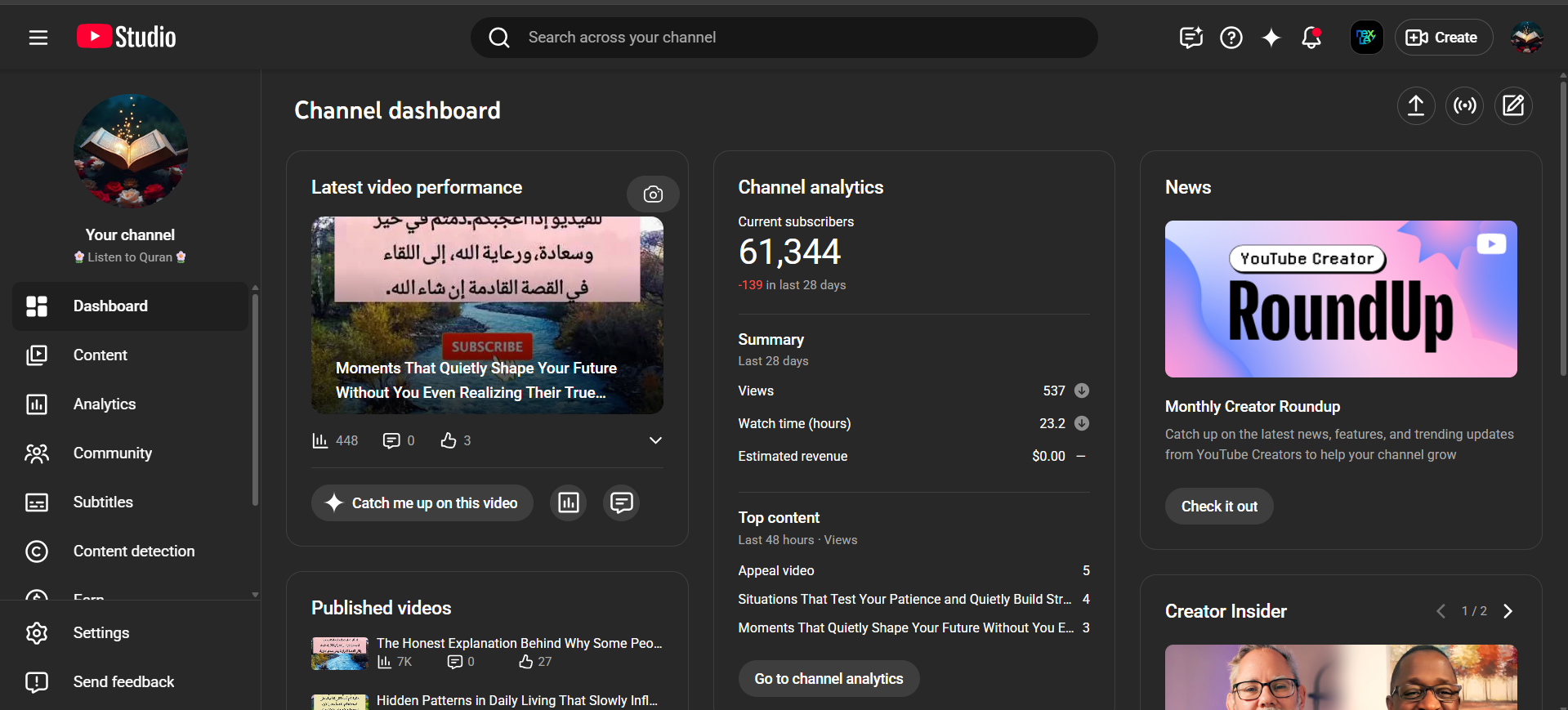The width and height of the screenshot is (1568, 710).
Task: Open video analytics icon beside Catch me up
Action: (x=569, y=502)
